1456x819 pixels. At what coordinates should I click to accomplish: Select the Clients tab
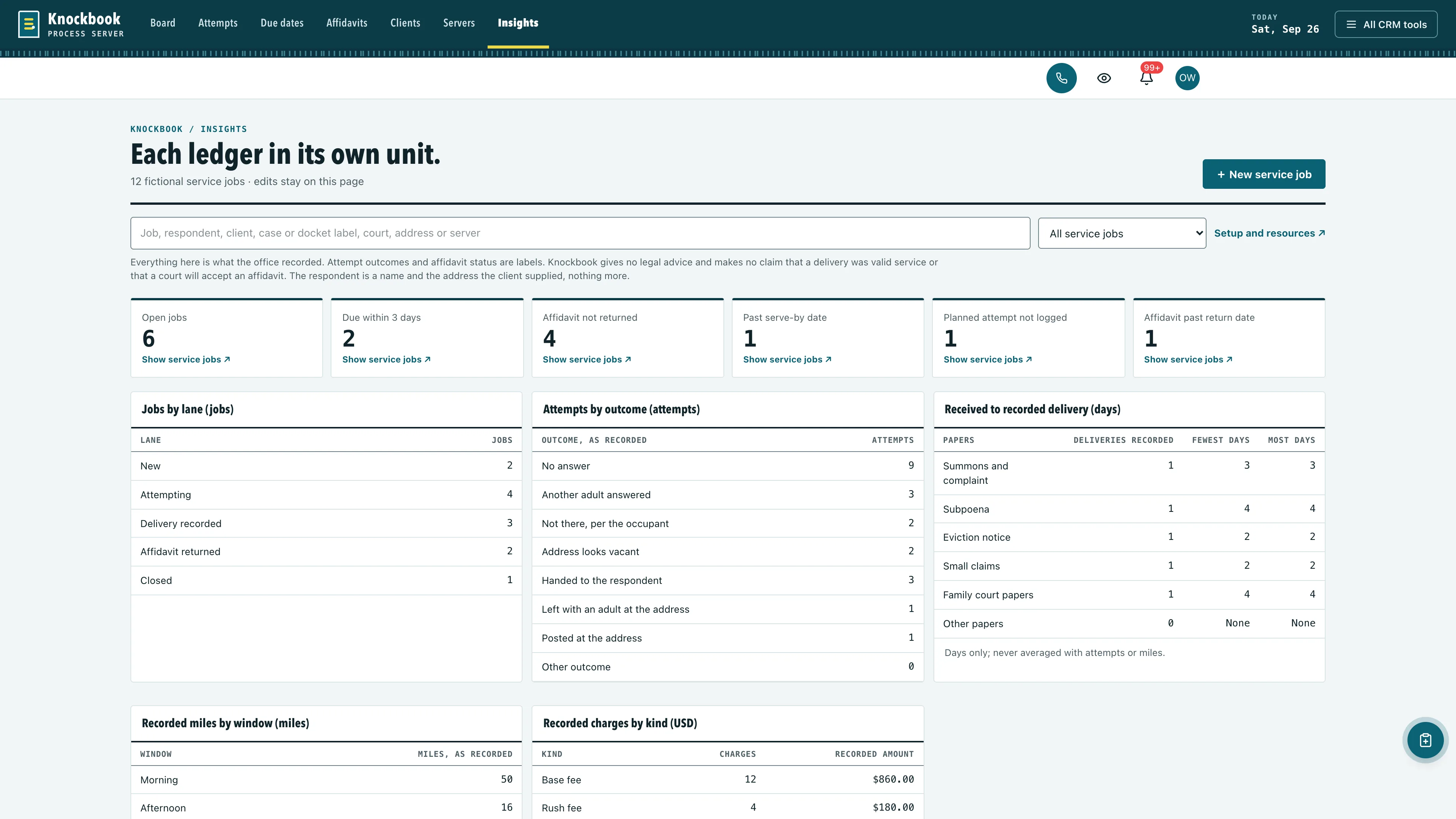[x=405, y=23]
